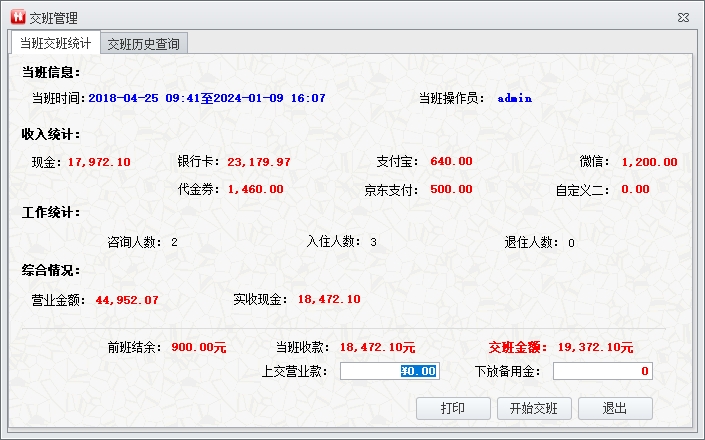Open the 交班历史查询 tab

144,43
